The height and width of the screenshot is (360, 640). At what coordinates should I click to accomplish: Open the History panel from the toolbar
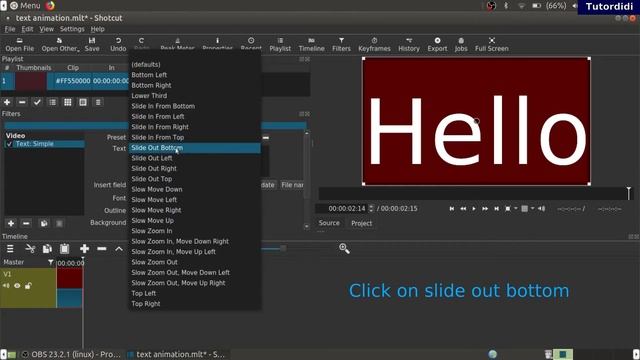tap(409, 44)
